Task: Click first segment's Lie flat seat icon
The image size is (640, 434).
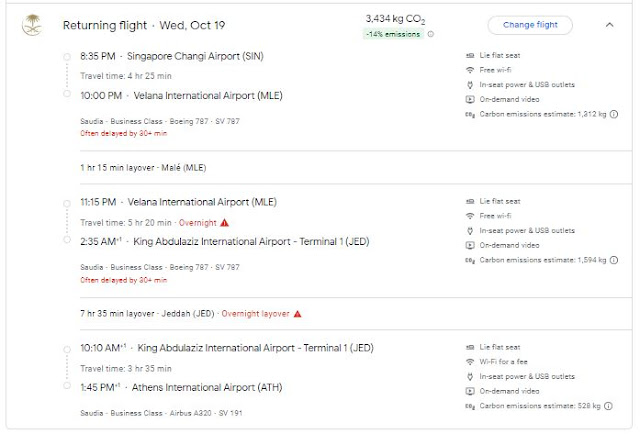Action: (x=471, y=56)
